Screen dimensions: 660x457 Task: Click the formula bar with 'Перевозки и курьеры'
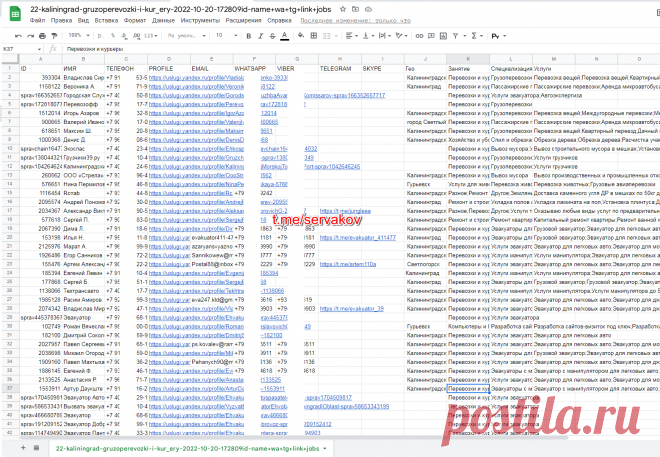[362, 49]
